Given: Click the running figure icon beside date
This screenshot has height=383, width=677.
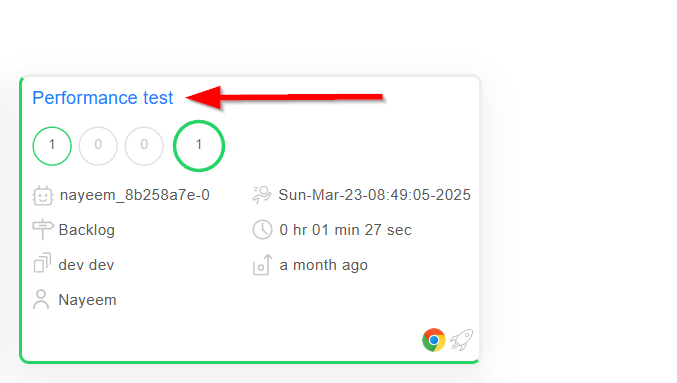Looking at the screenshot, I should tap(262, 195).
